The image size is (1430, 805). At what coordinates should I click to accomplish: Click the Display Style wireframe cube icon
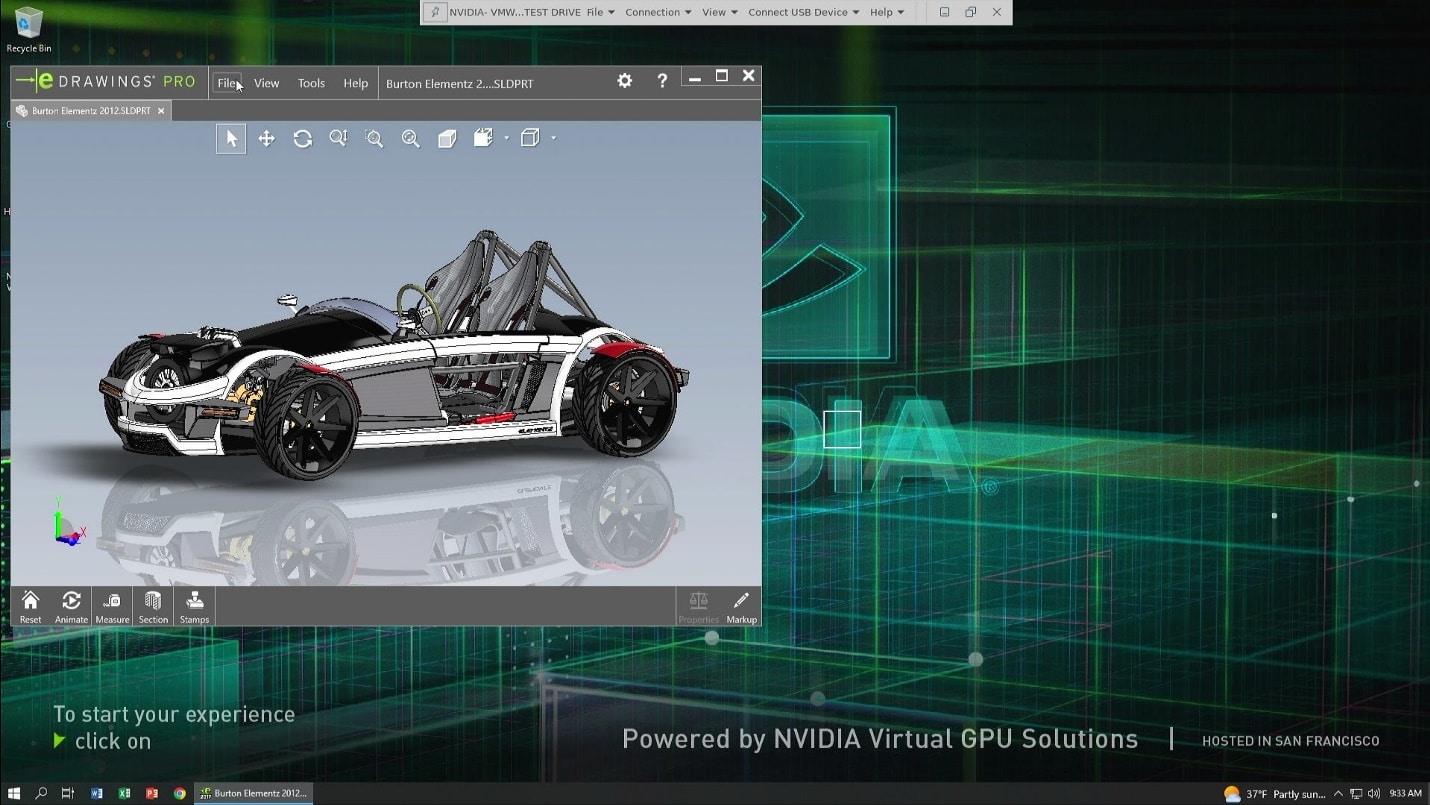pos(530,138)
